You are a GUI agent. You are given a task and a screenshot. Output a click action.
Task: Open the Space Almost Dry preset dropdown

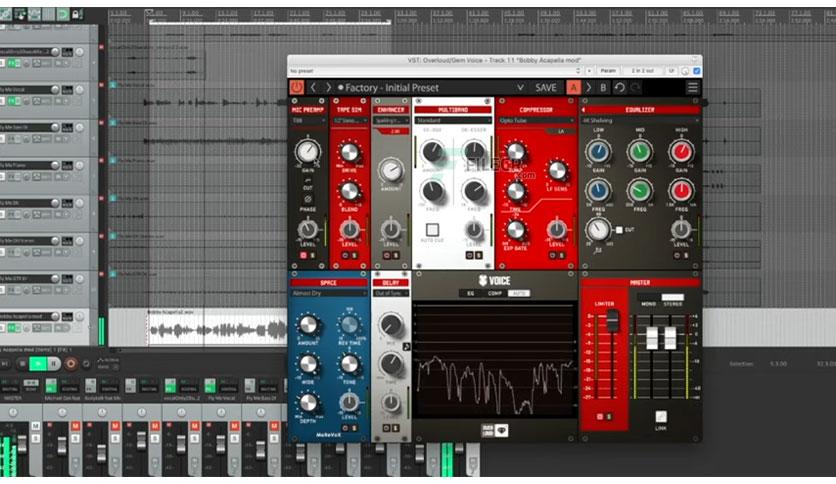328,294
